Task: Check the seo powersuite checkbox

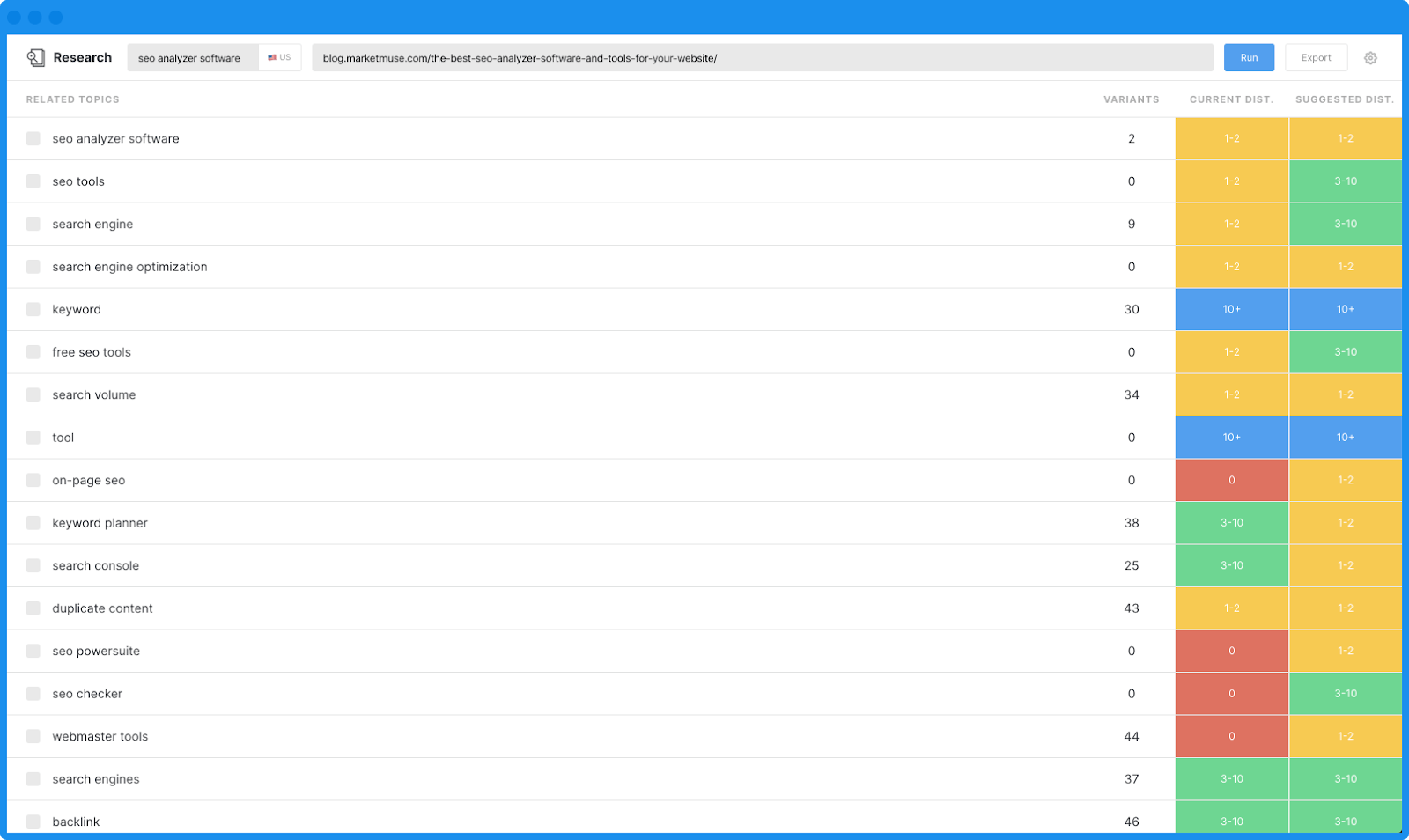Action: (x=33, y=651)
